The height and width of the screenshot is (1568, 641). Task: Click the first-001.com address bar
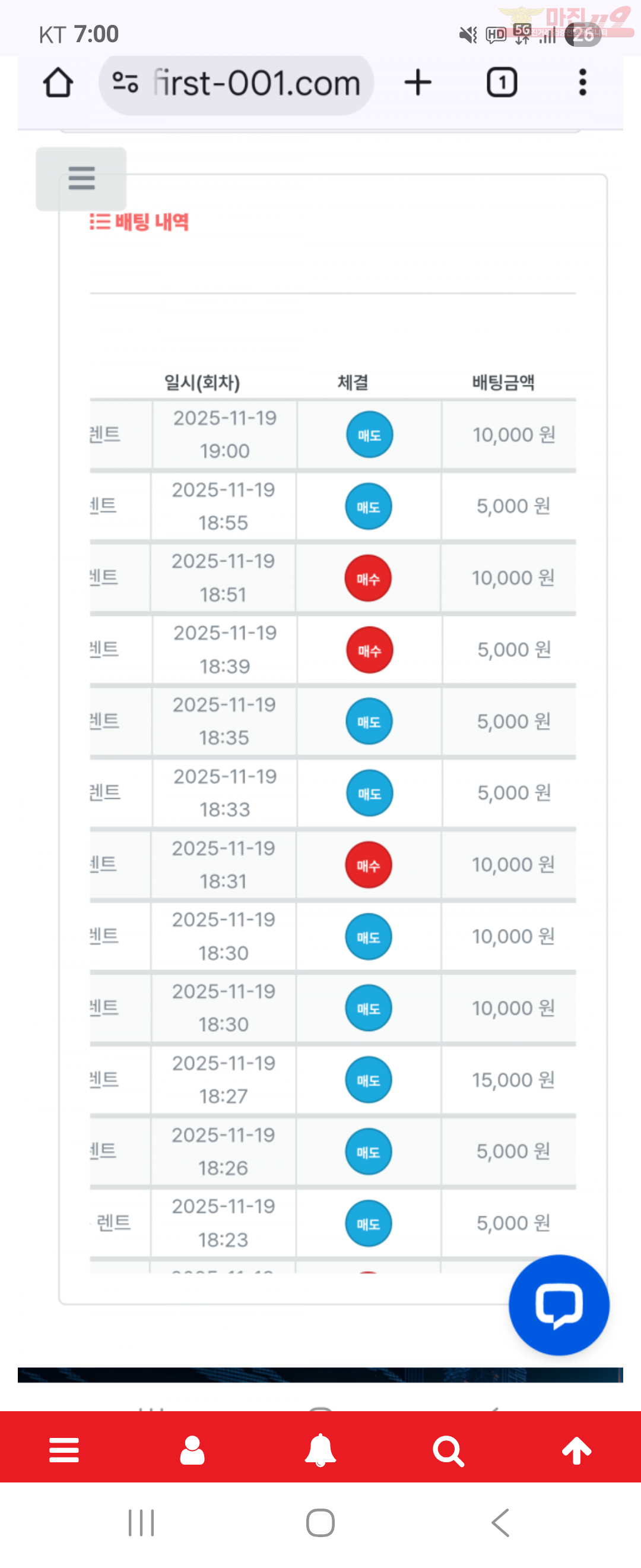click(x=255, y=83)
